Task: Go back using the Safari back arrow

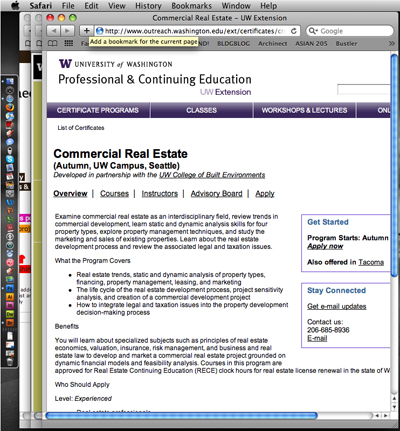Action: pyautogui.click(x=54, y=31)
